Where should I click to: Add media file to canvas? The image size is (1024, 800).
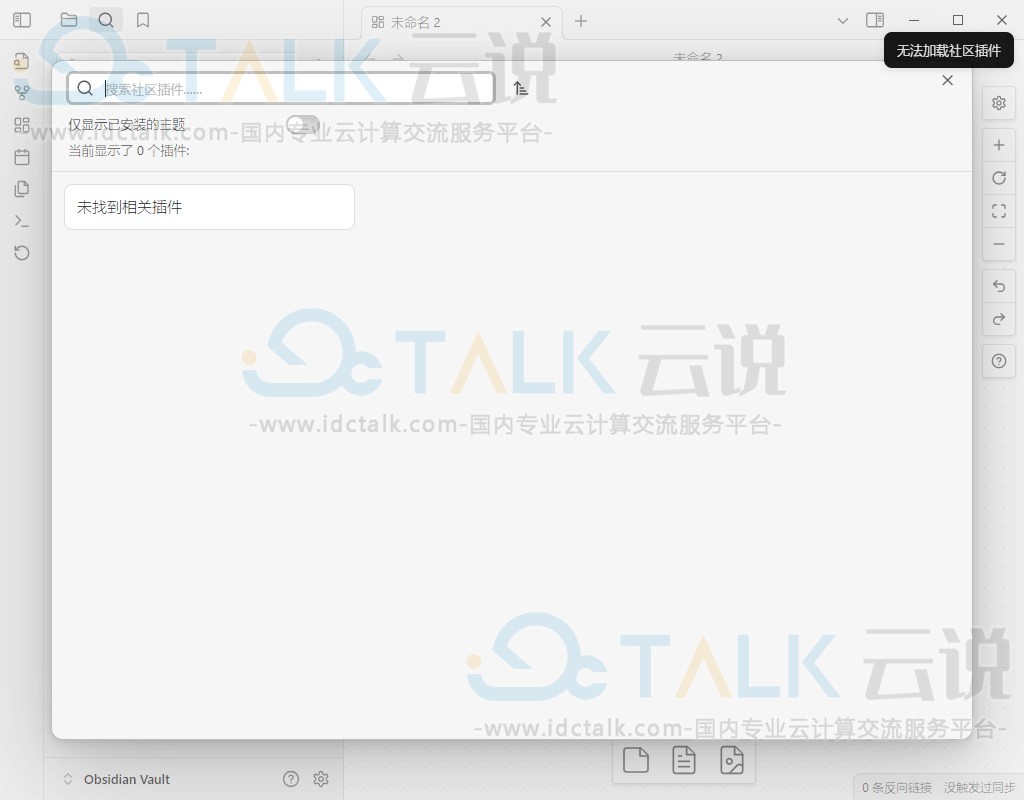(731, 760)
